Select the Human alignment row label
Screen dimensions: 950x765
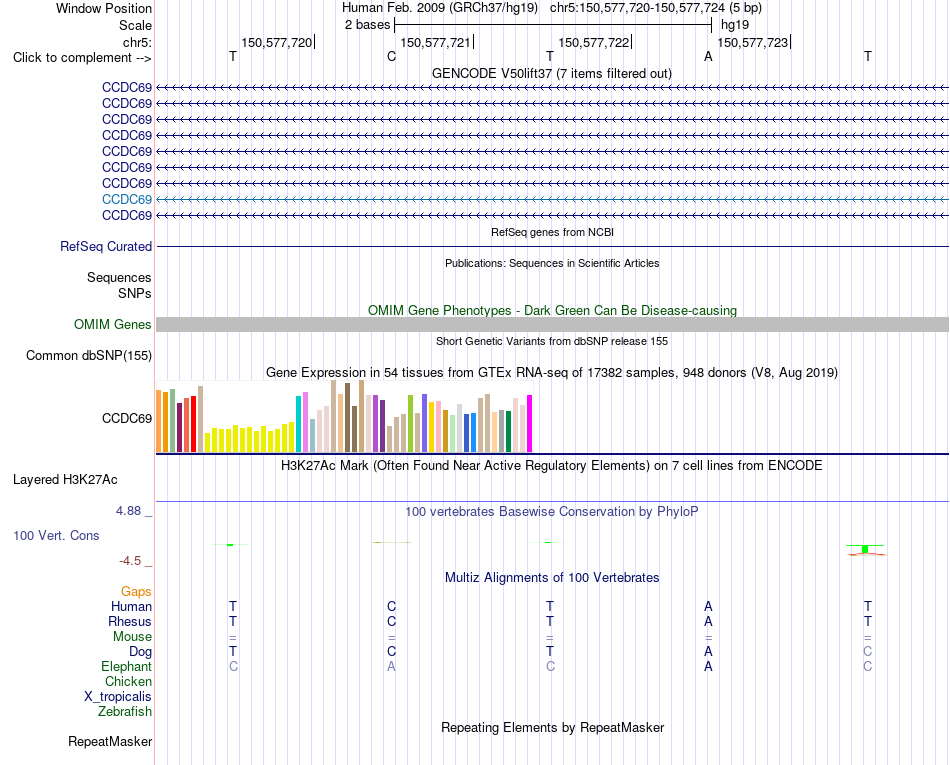click(x=131, y=606)
